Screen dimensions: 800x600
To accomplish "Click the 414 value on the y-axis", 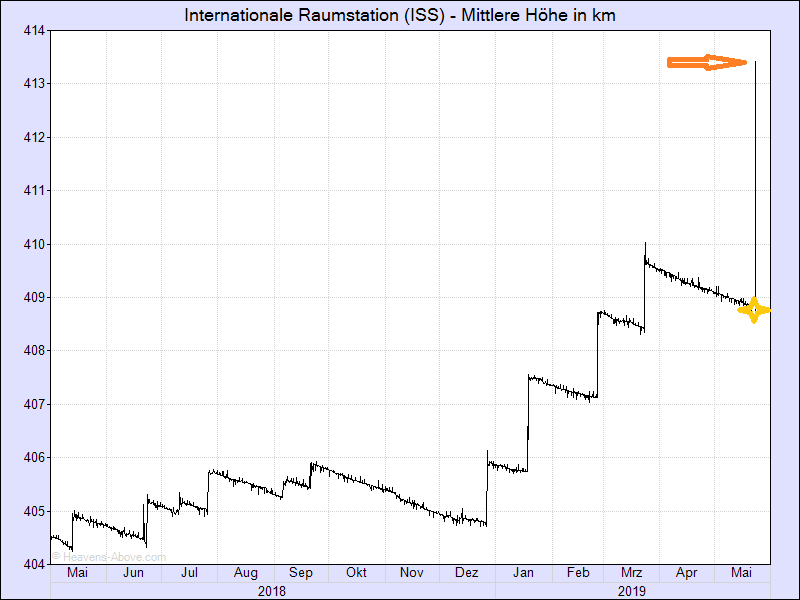I will pyautogui.click(x=35, y=30).
